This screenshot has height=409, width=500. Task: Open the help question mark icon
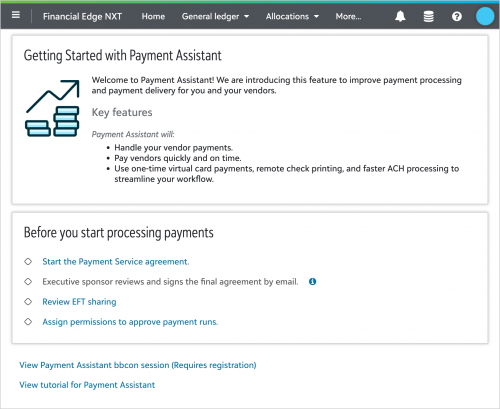(x=457, y=16)
